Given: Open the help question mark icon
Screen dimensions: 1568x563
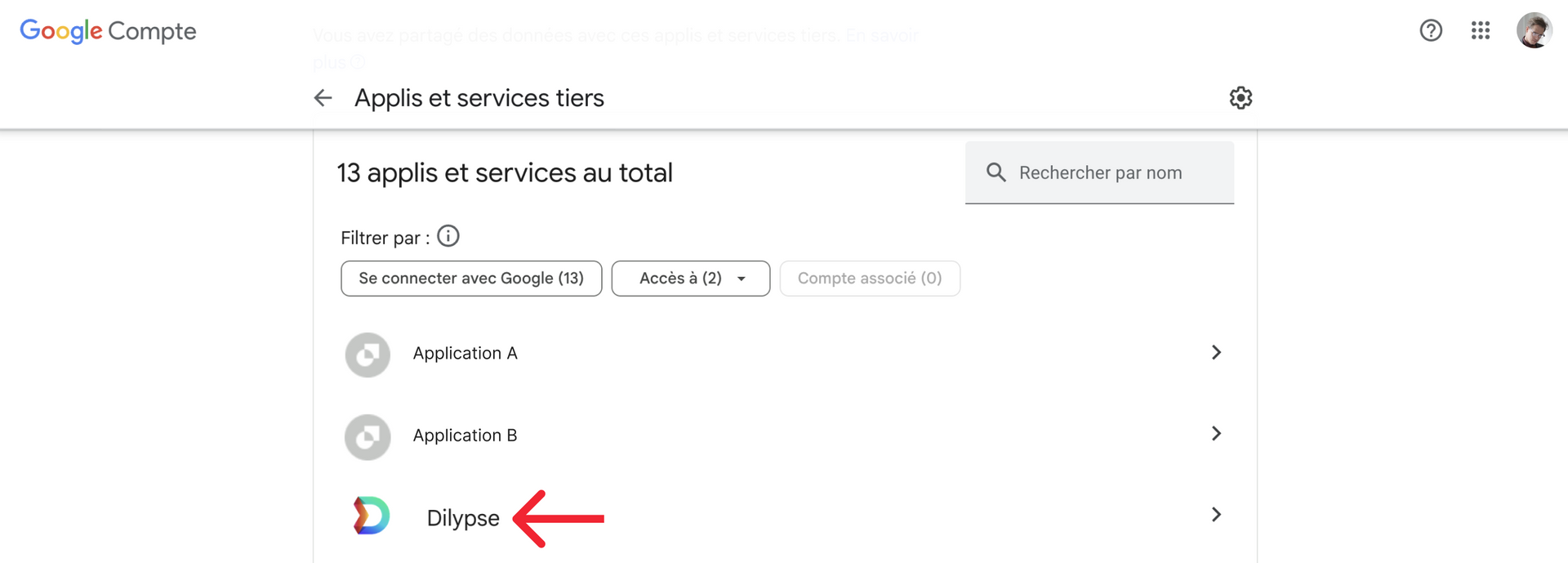Looking at the screenshot, I should tap(1430, 30).
